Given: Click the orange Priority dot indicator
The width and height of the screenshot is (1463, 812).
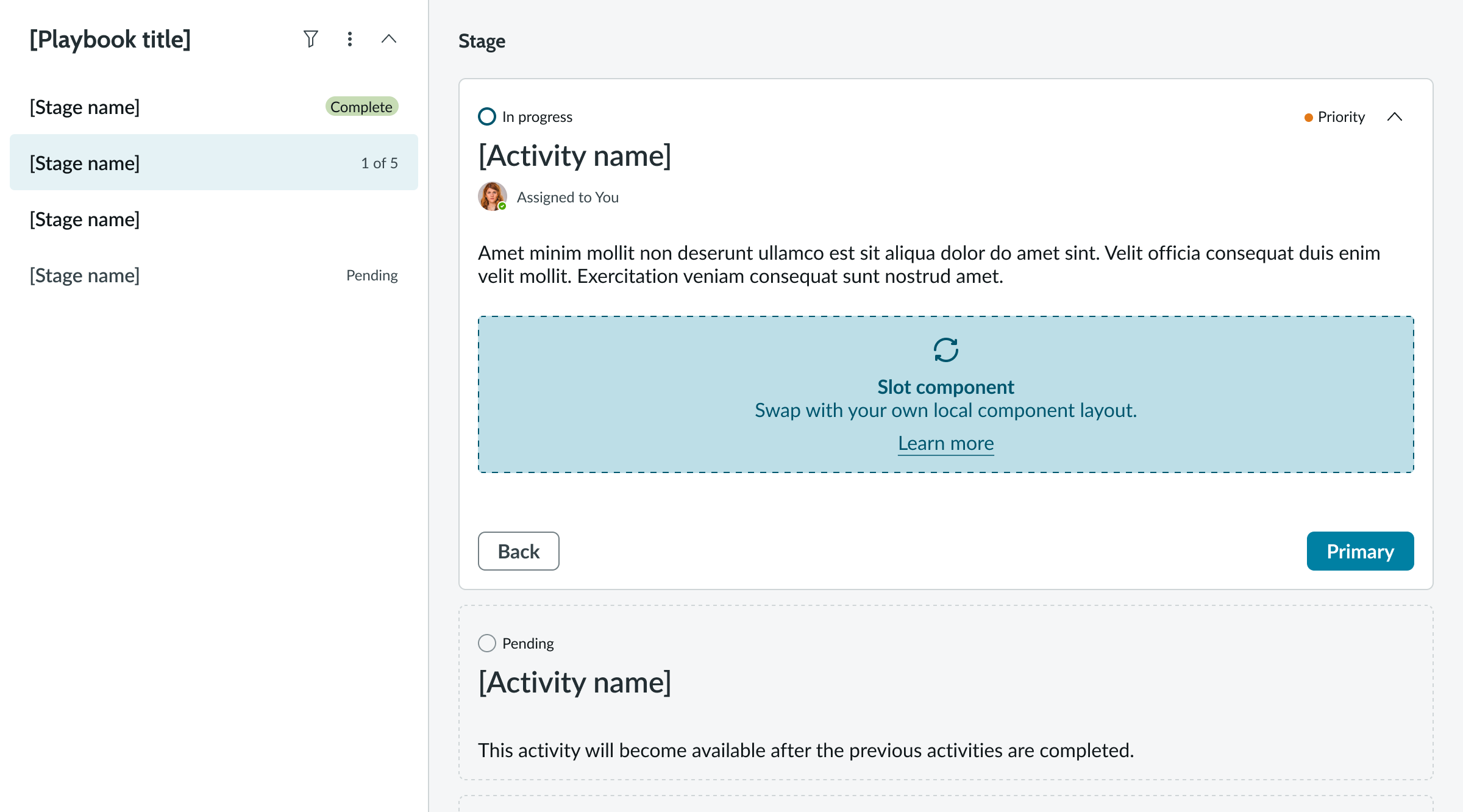Looking at the screenshot, I should point(1308,117).
